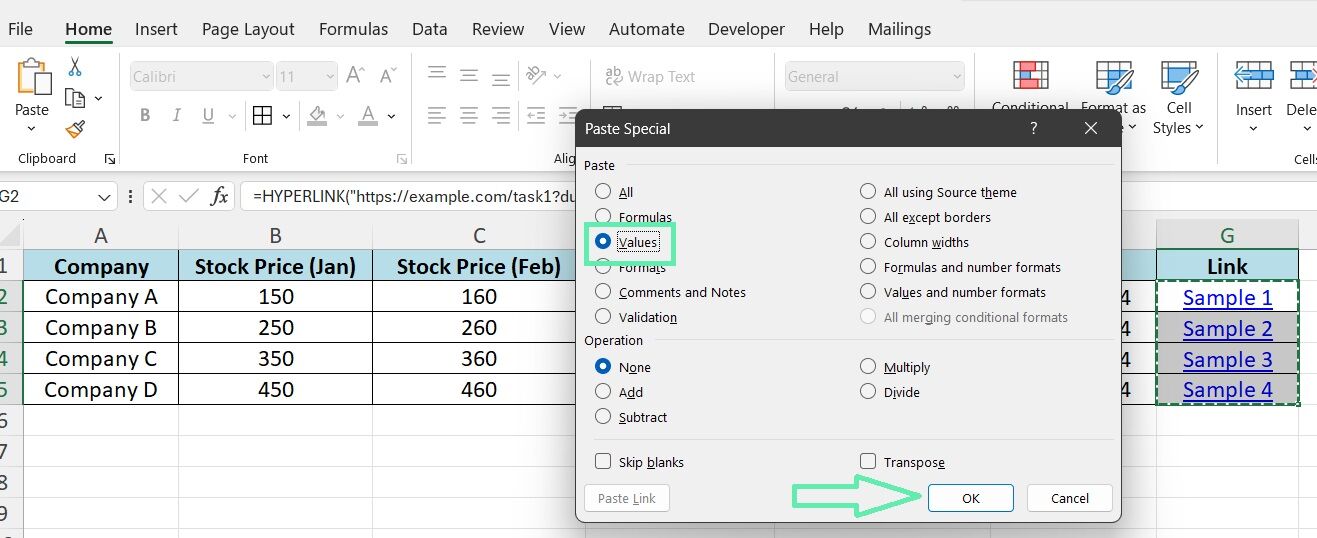Open the Formulas ribbon tab
The width and height of the screenshot is (1317, 538).
tap(353, 29)
